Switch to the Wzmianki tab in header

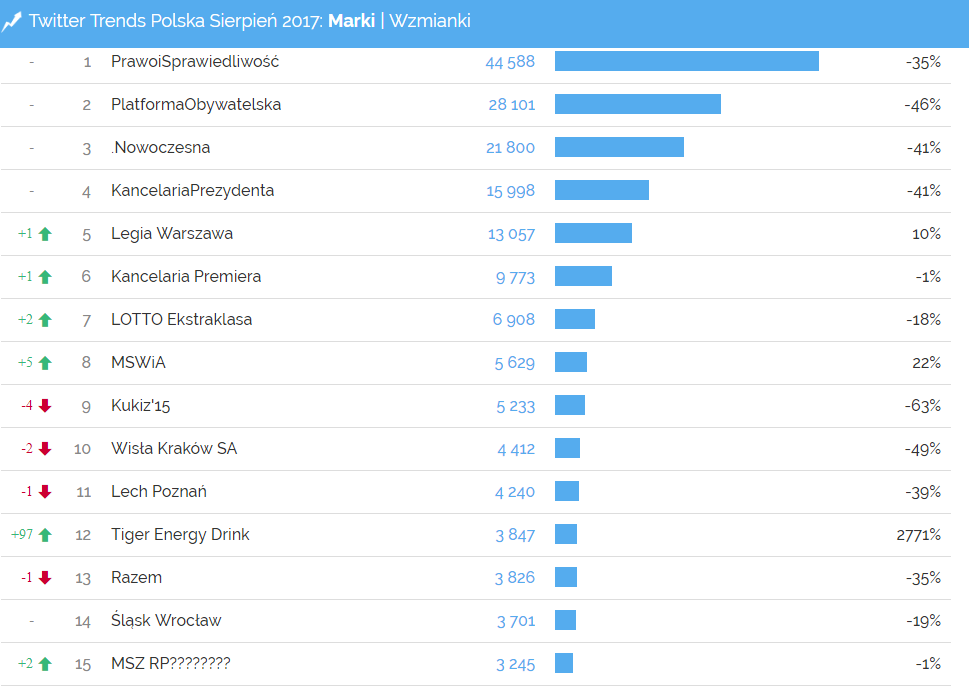tap(429, 21)
